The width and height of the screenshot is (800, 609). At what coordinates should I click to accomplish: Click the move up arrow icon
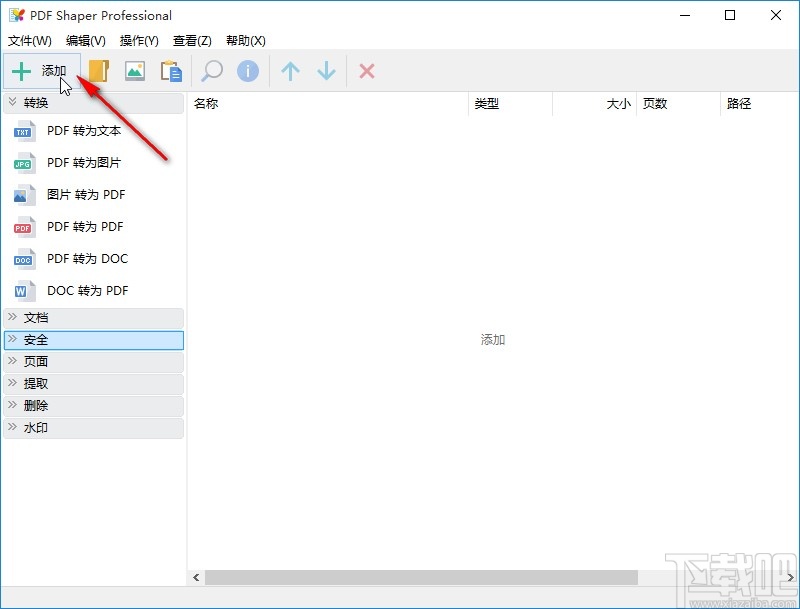289,70
